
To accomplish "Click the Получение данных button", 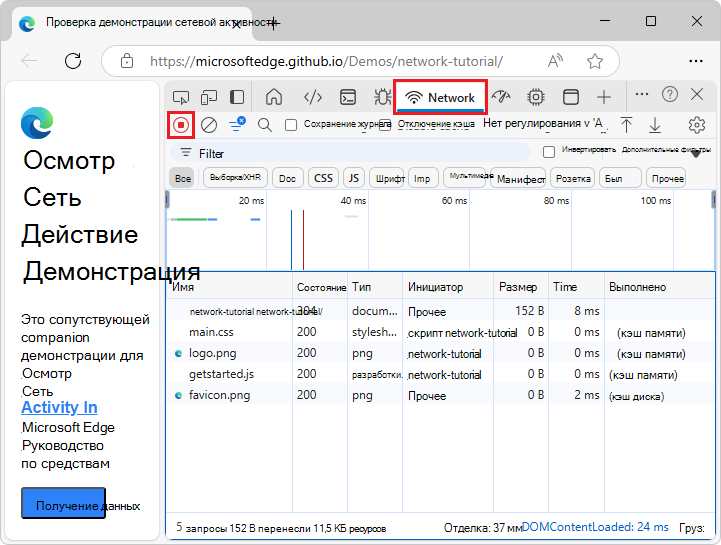I will (63, 503).
